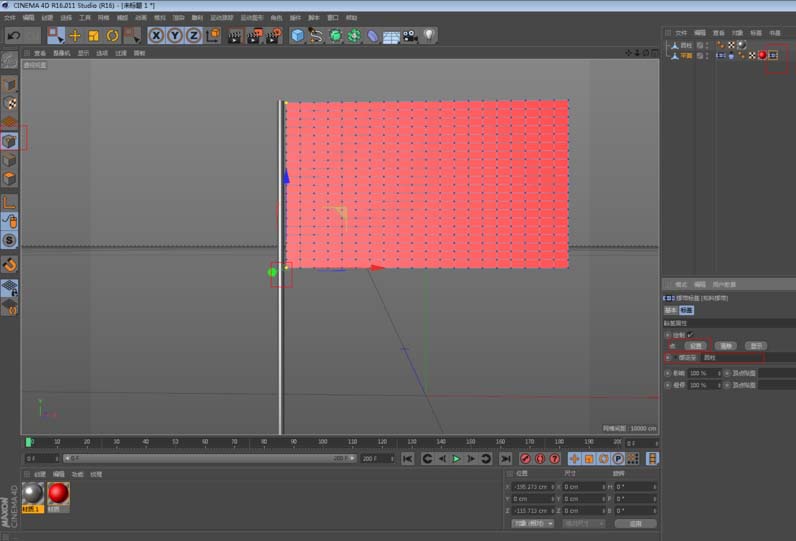796x541 pixels.
Task: Open the size mode dropdown in coordinates panel
Action: tap(584, 523)
